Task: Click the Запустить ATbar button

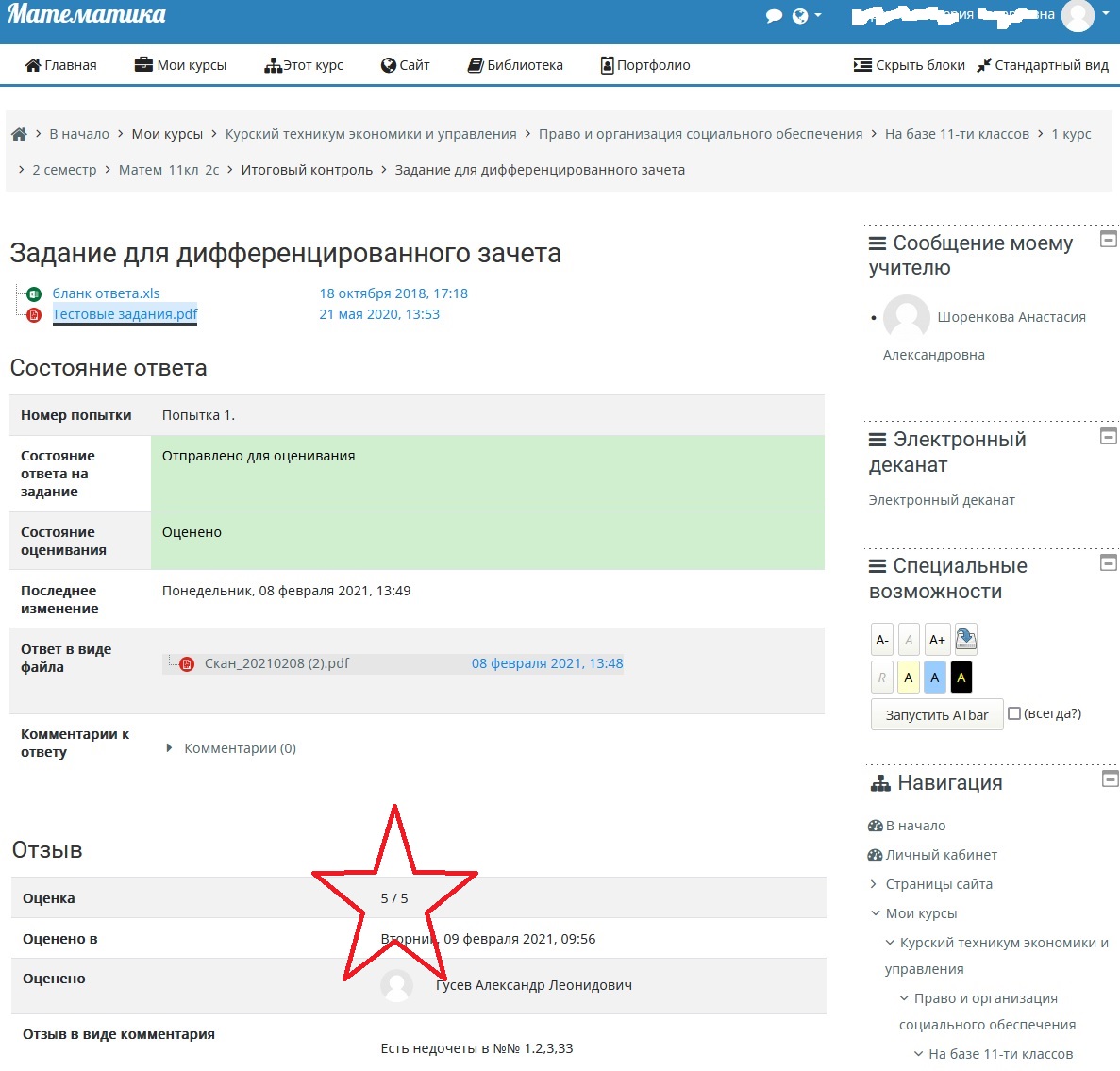Action: pos(937,714)
